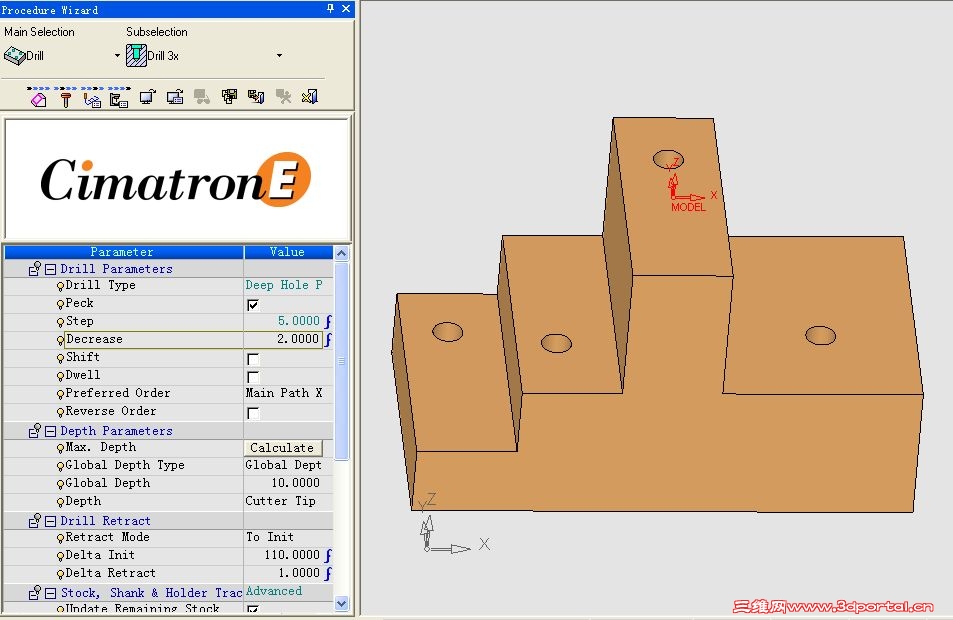Click the Drill 3x subselection icon
Image resolution: width=953 pixels, height=620 pixels.
(136, 55)
